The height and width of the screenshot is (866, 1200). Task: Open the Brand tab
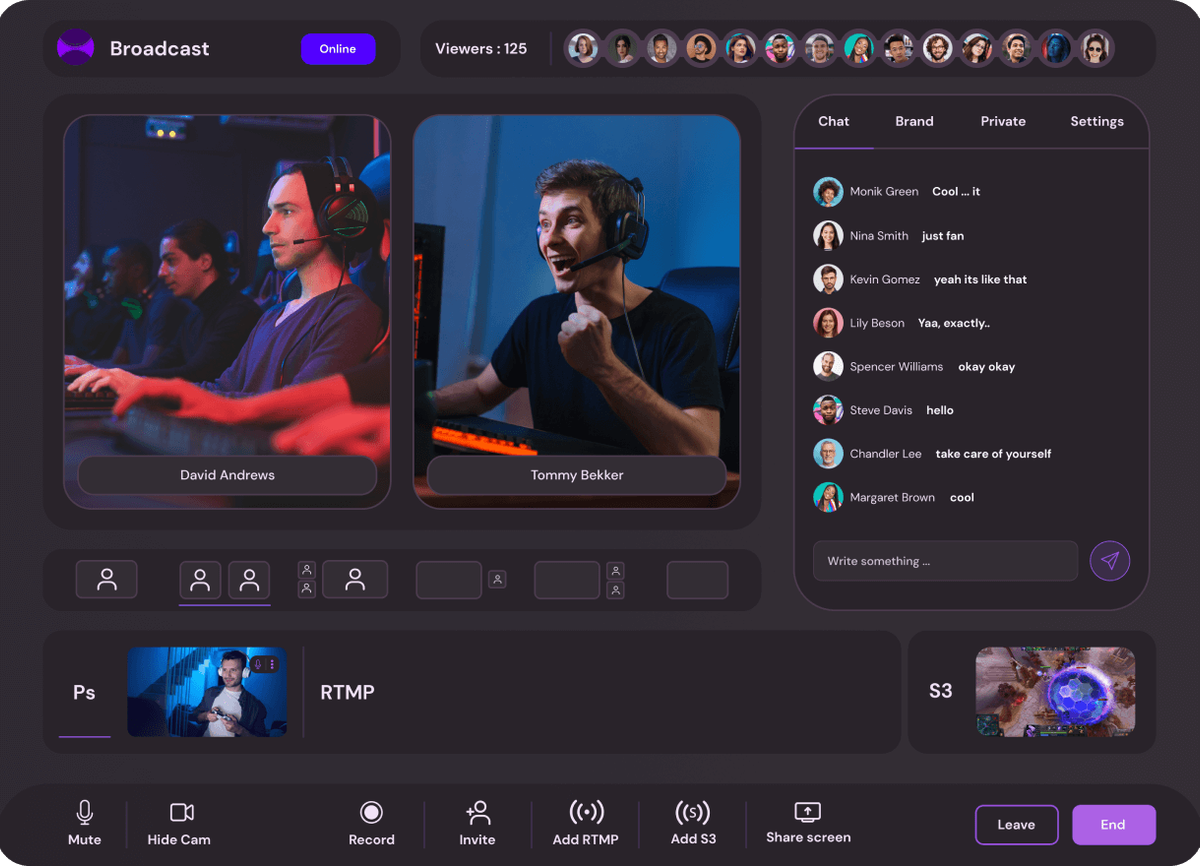pyautogui.click(x=914, y=121)
